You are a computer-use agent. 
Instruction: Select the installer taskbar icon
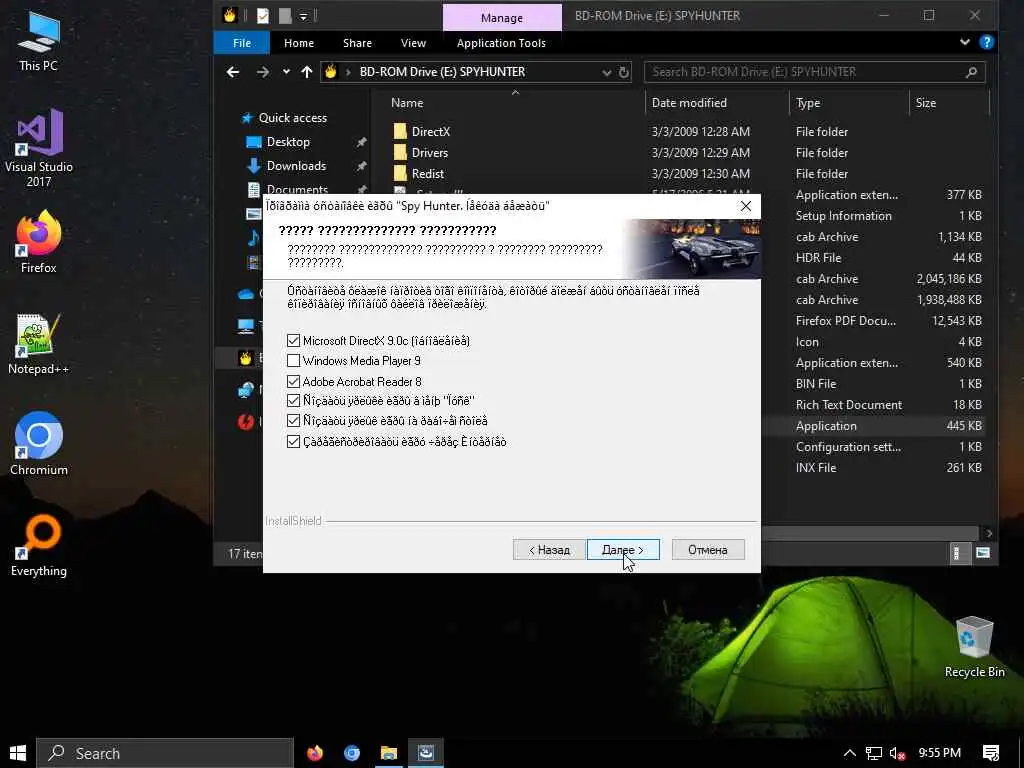point(426,753)
